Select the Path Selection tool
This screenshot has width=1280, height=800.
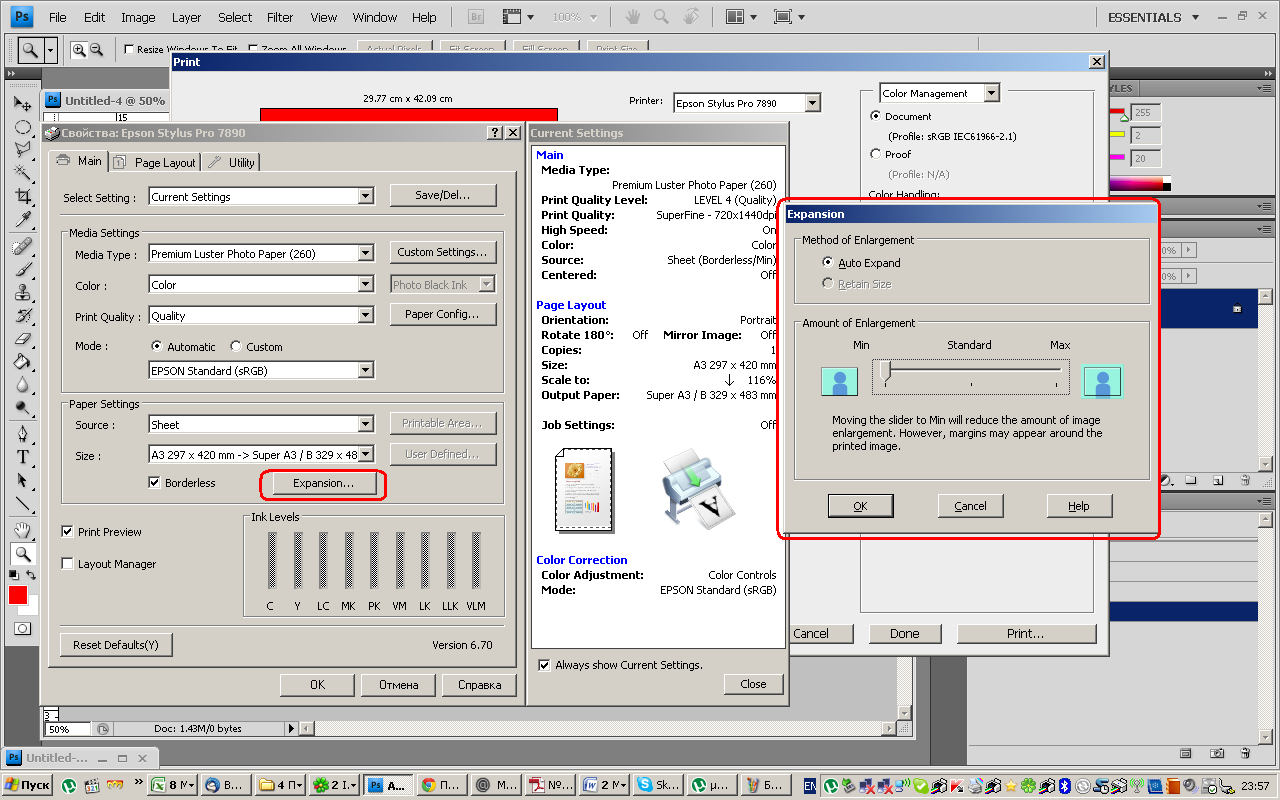click(x=22, y=481)
